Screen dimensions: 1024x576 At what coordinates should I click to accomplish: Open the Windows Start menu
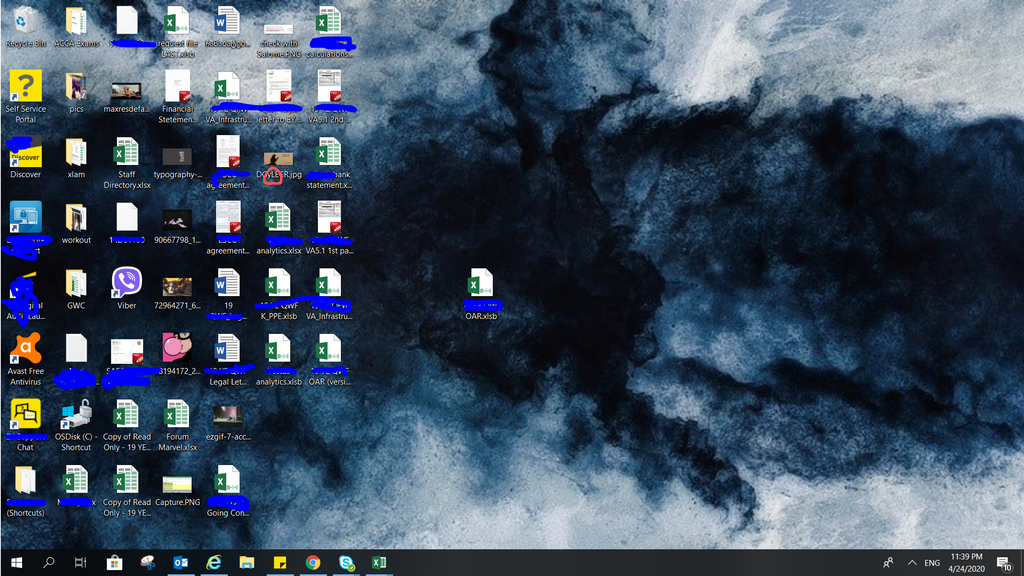[16, 562]
